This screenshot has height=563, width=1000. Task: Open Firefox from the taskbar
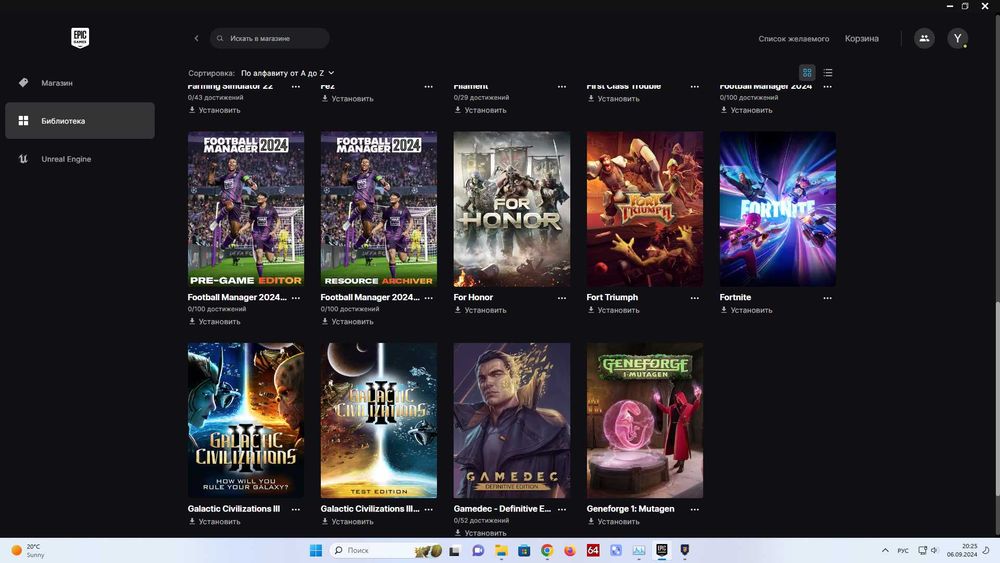[570, 550]
